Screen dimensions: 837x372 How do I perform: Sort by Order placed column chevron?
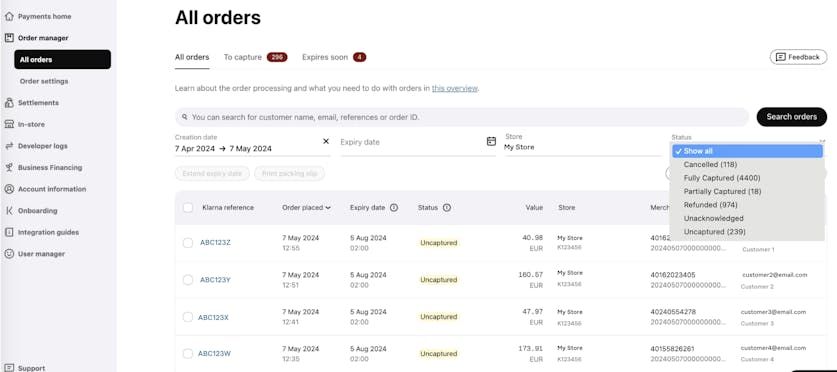click(328, 208)
